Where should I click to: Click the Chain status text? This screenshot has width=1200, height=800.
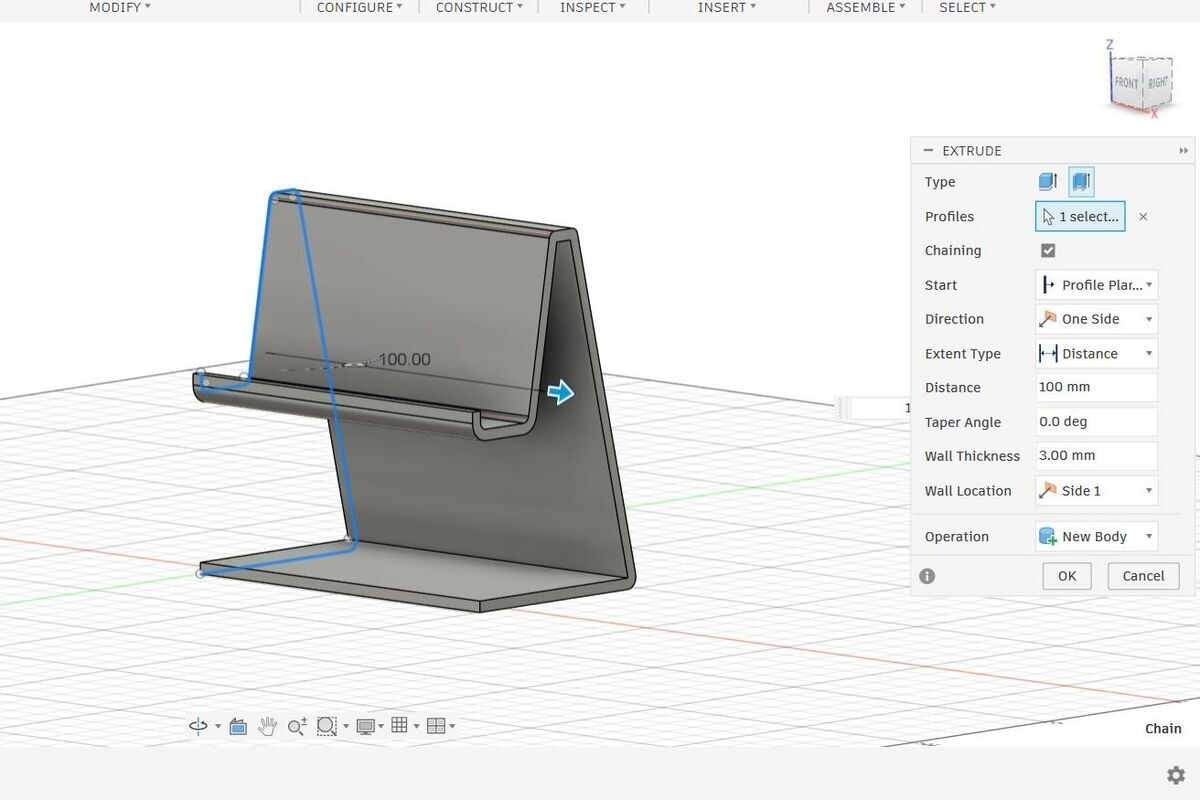pos(1163,728)
